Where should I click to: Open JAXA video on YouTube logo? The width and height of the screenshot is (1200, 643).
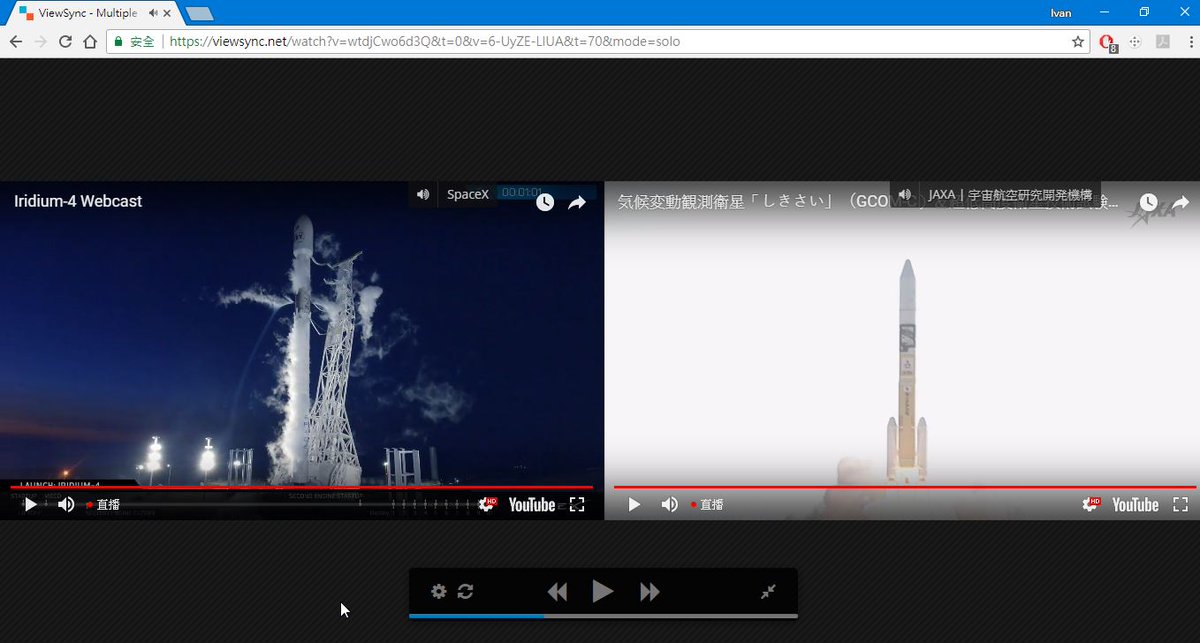(1136, 505)
